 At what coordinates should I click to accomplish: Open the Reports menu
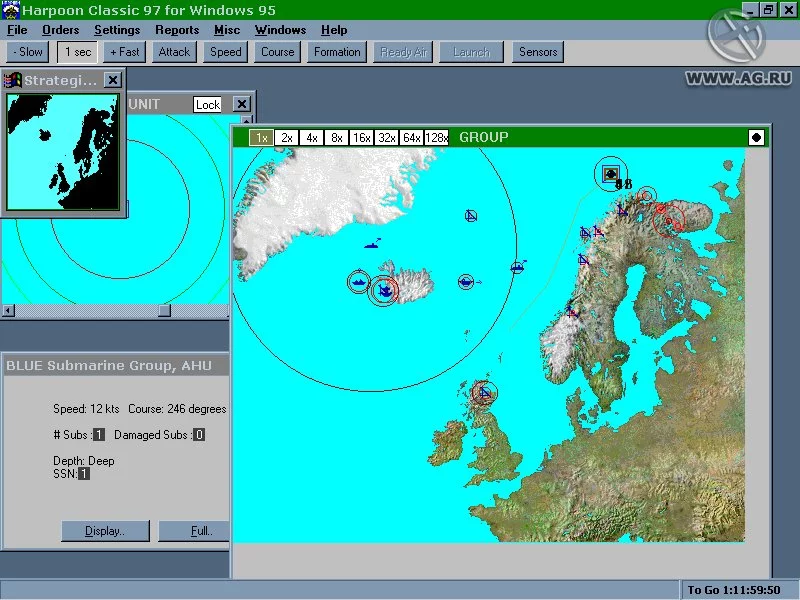(177, 30)
